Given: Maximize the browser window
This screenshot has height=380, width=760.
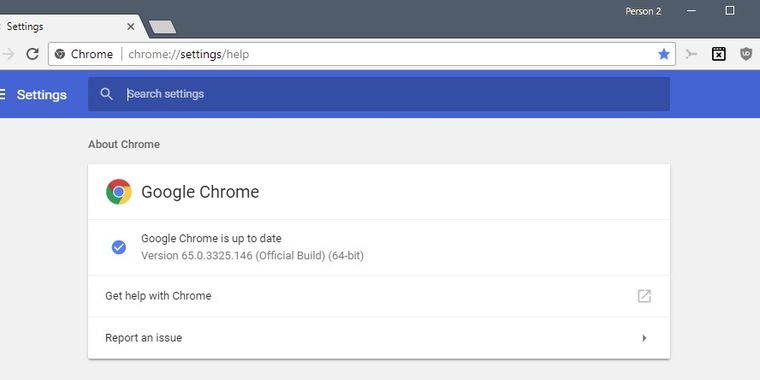Looking at the screenshot, I should tap(729, 11).
